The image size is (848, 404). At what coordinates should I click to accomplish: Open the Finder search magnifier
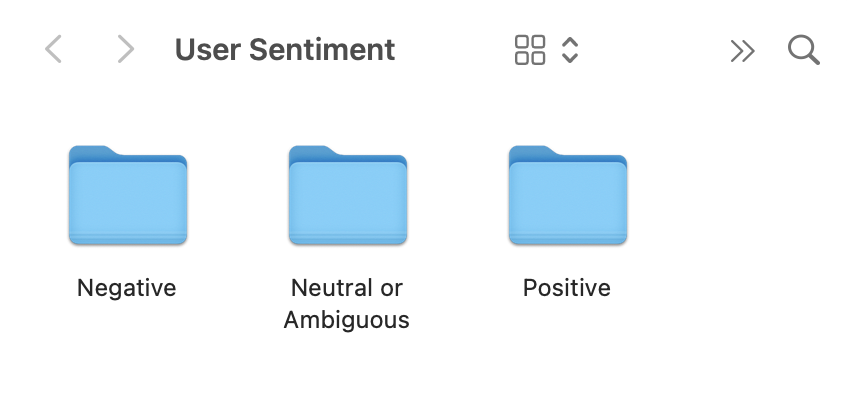pyautogui.click(x=803, y=49)
